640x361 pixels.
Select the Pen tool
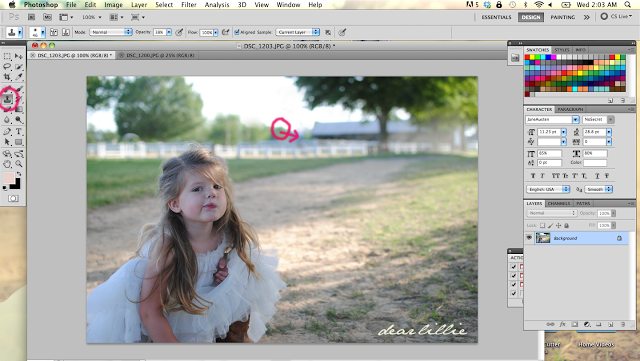[7, 131]
